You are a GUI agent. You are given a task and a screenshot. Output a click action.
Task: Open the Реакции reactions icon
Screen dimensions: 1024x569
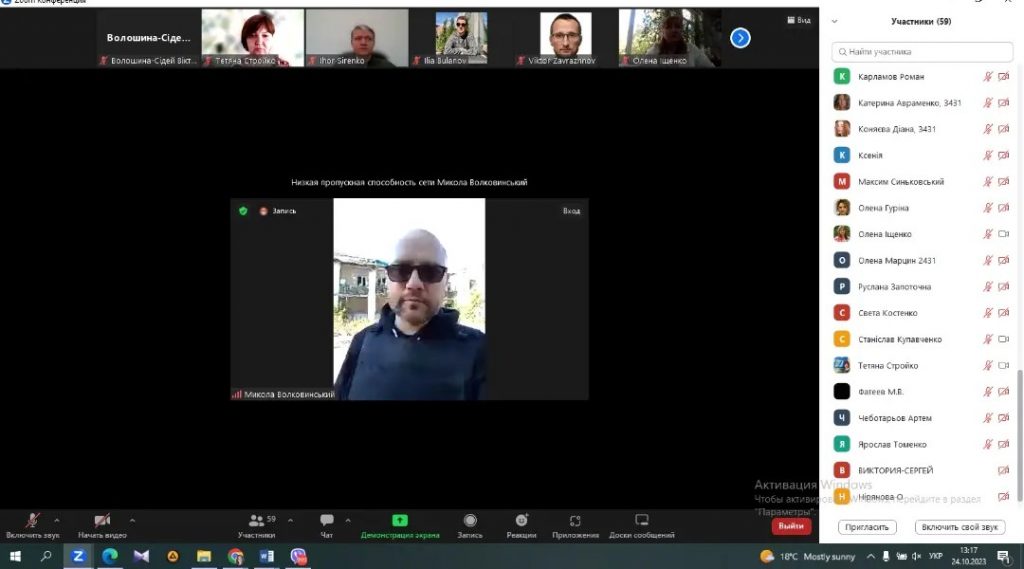[521, 521]
